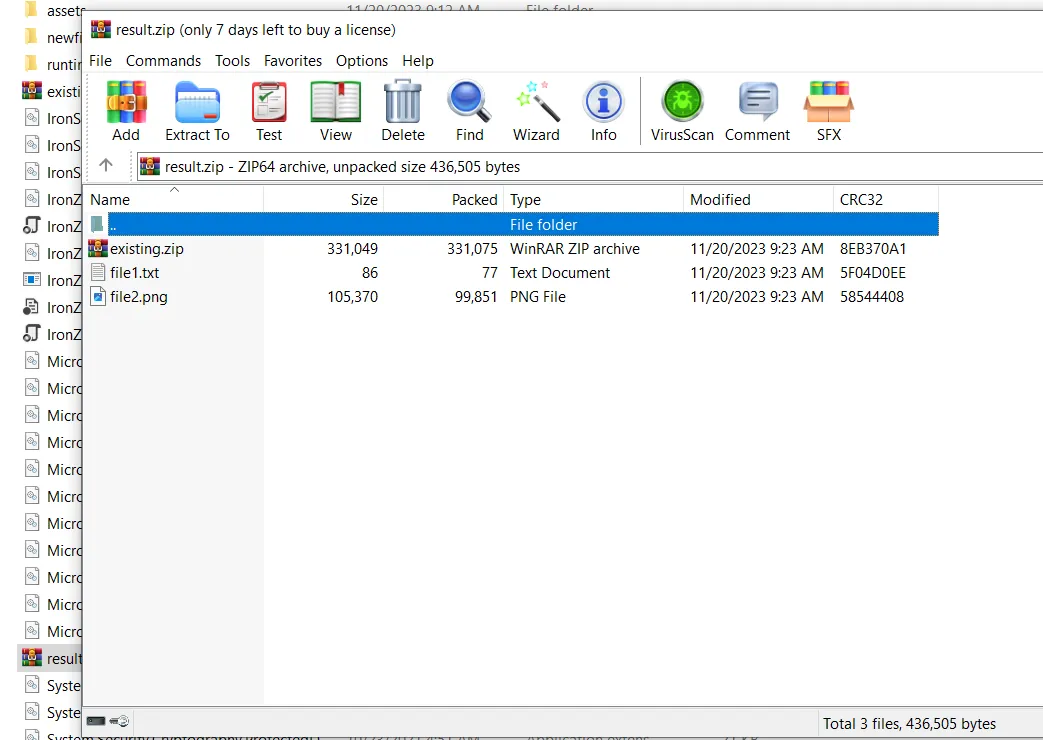Open the File menu

101,61
